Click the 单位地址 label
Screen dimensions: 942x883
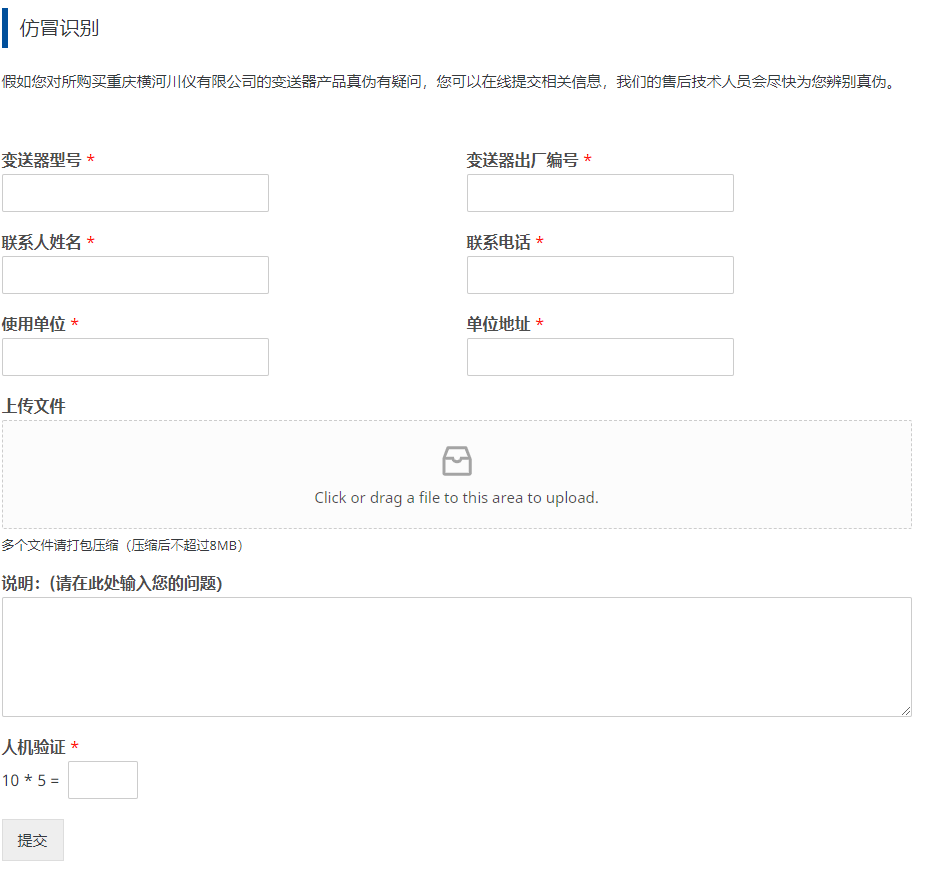click(498, 324)
